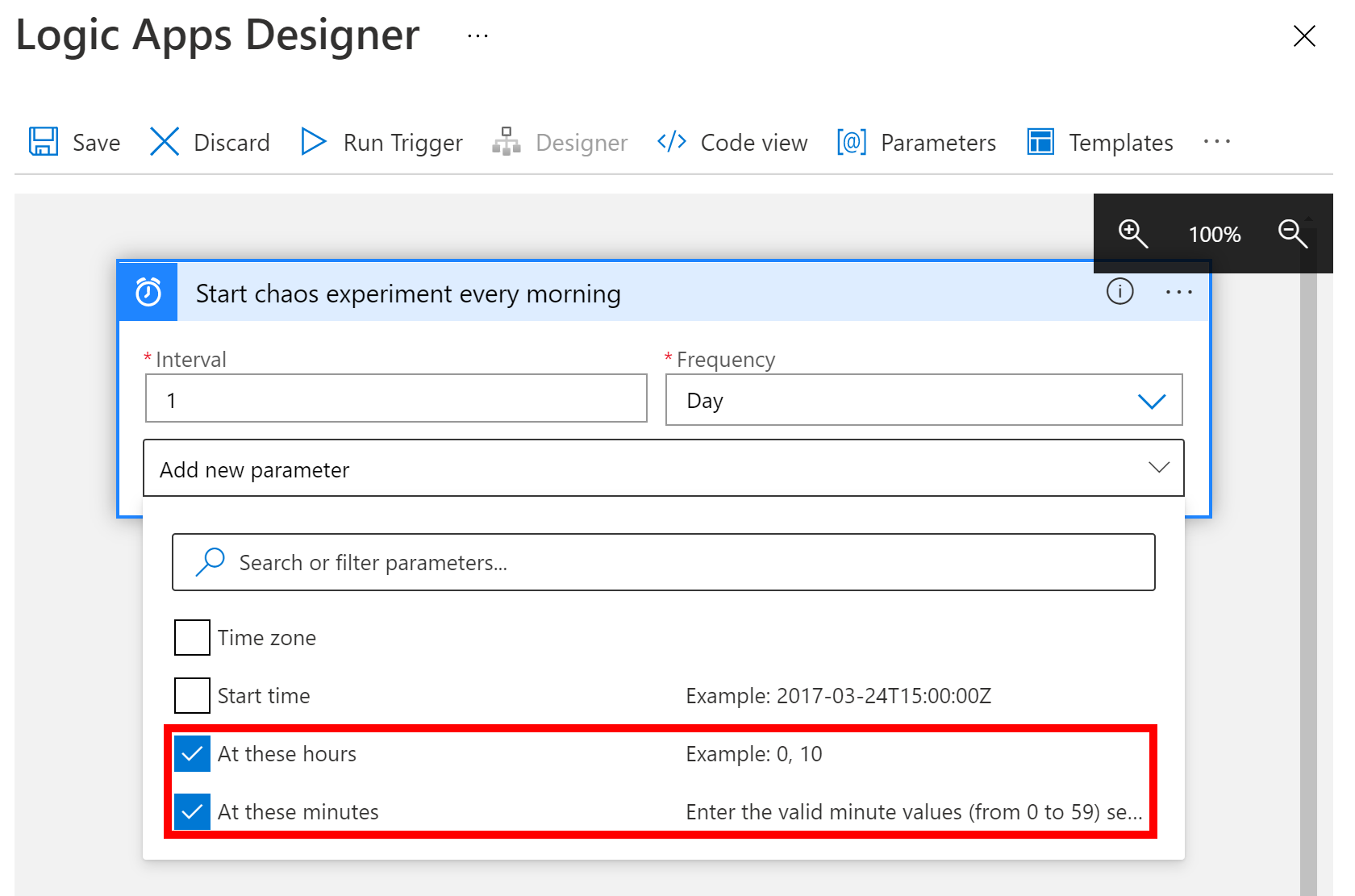Zoom in with the magnifier plus icon
Screen dimensions: 1355x896
pos(1132,234)
